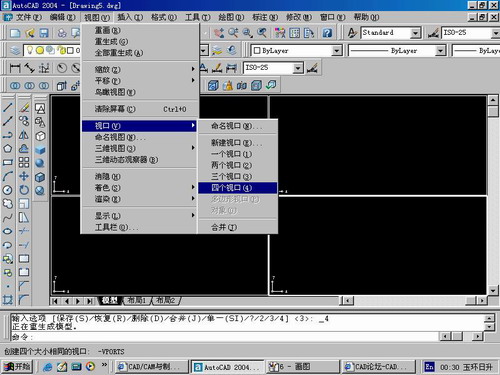Click the Save disk icon
Viewport: 500px width, 375px height.
[x=44, y=33]
